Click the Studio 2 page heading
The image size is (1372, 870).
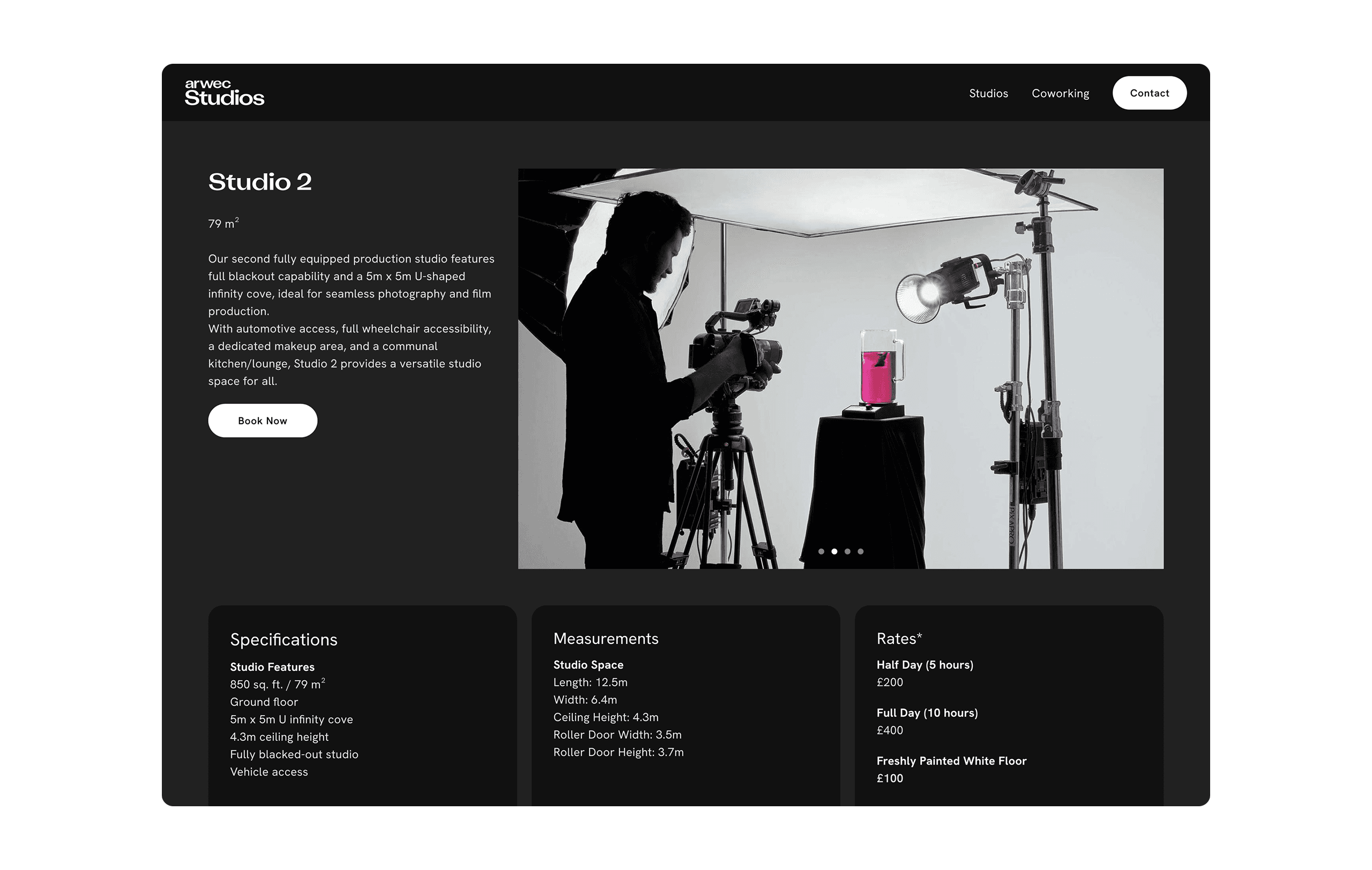click(260, 182)
